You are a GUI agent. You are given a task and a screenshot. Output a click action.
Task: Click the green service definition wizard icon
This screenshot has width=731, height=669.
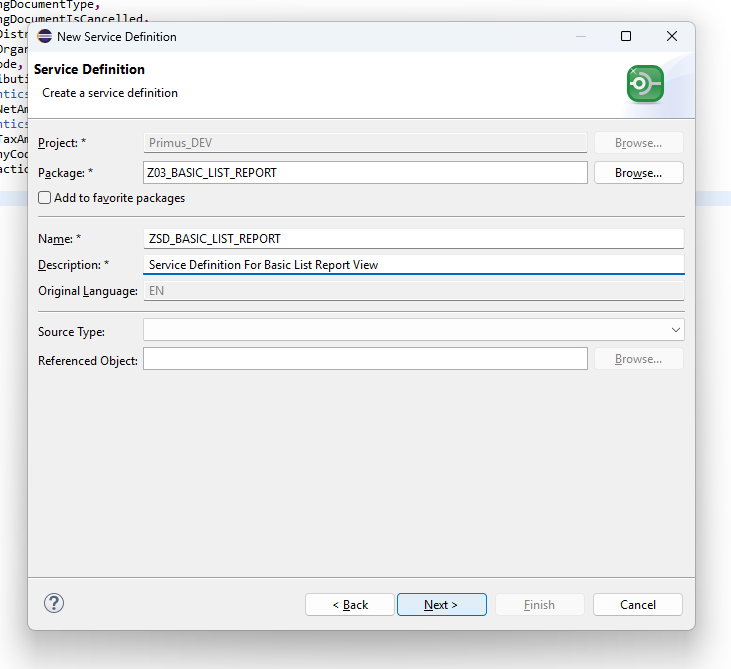click(x=645, y=84)
